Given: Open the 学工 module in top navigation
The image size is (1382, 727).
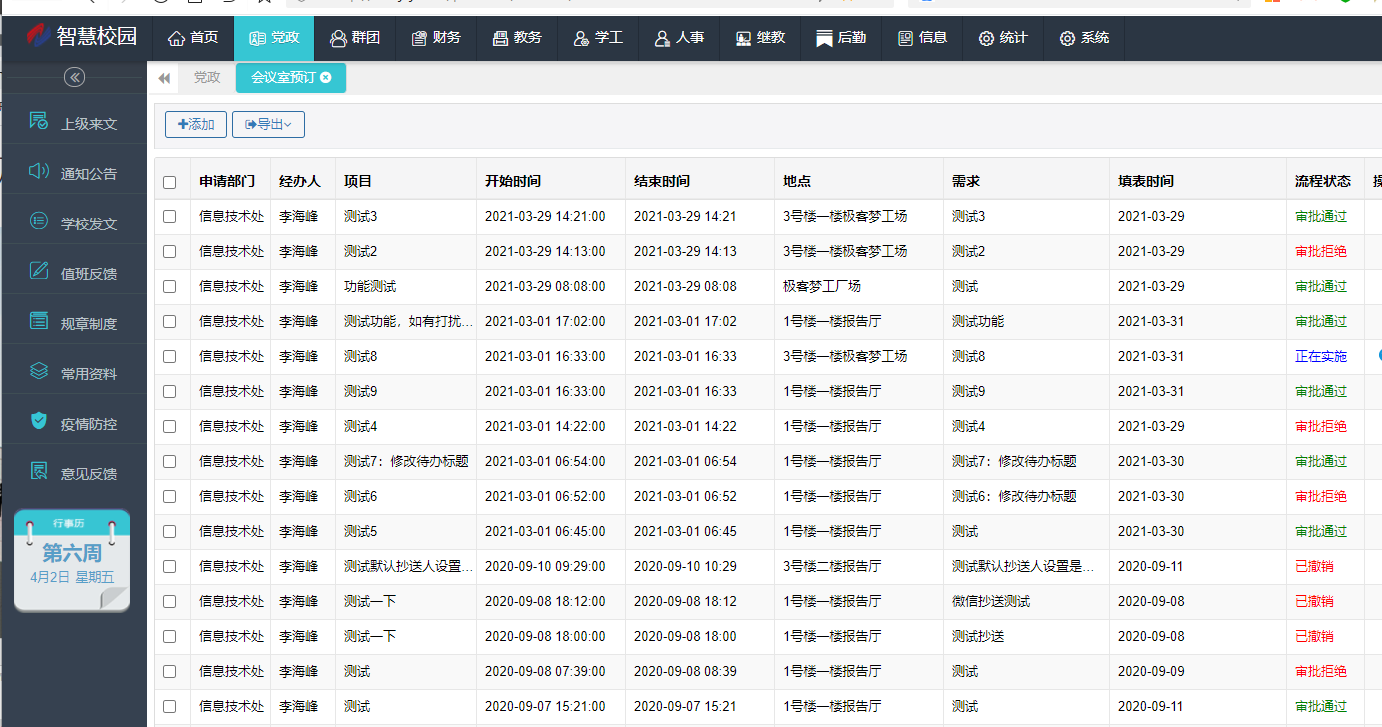Looking at the screenshot, I should pos(597,38).
